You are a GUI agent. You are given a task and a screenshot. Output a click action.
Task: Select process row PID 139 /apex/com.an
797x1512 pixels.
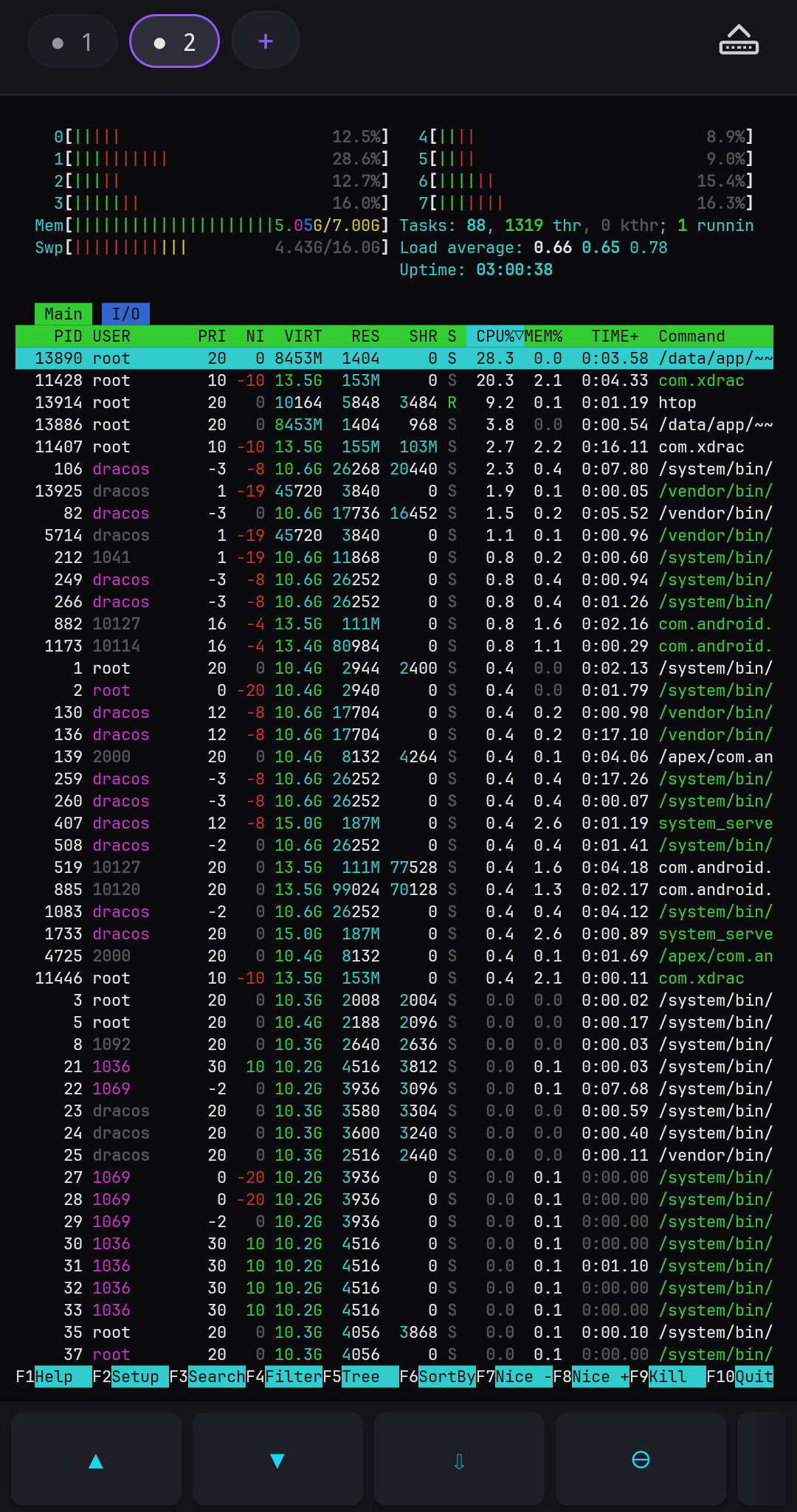point(394,756)
